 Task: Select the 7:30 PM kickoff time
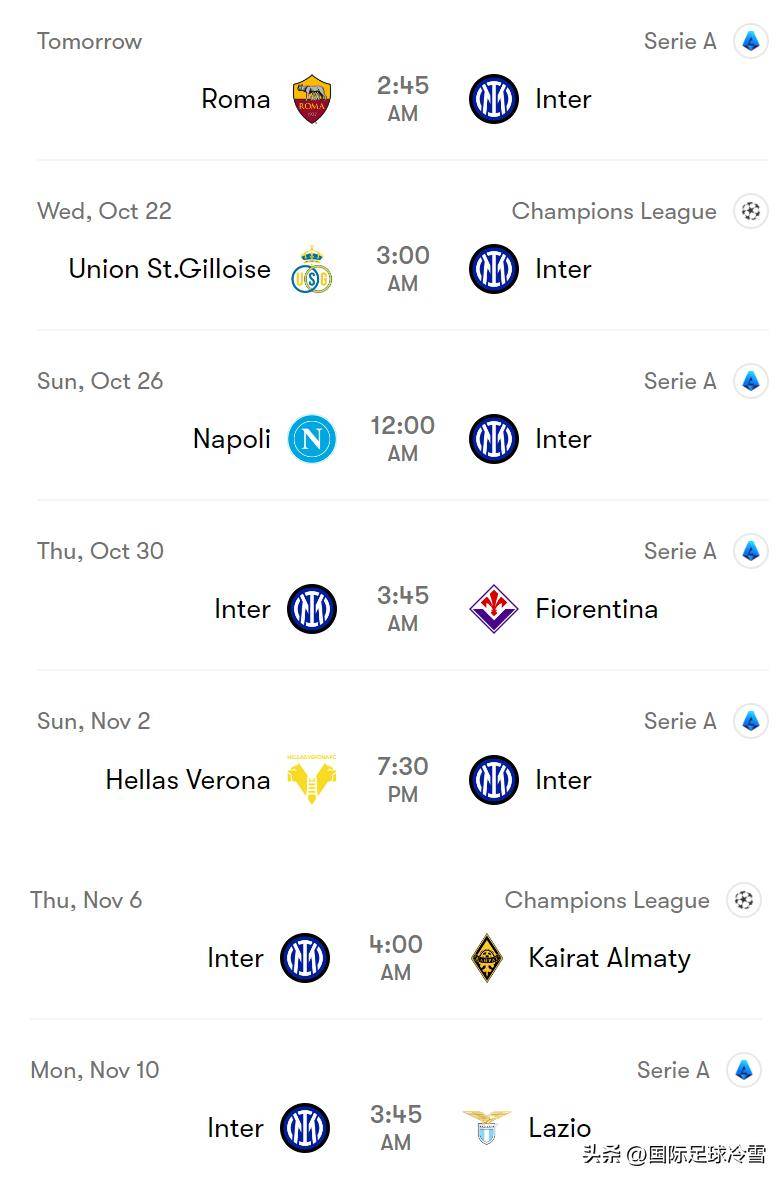tap(403, 779)
